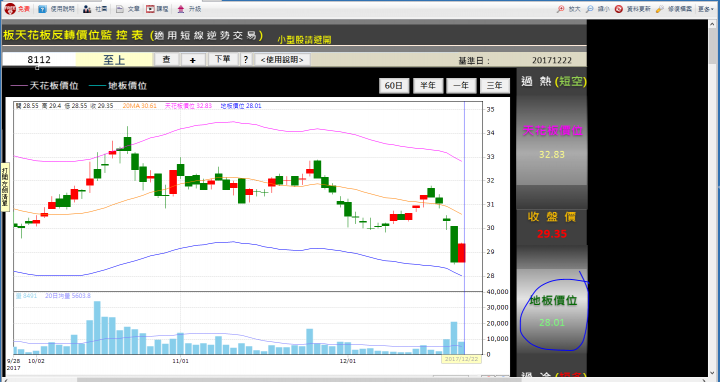
Task: Click the 升級 upgrade toolbar item
Action: click(x=189, y=9)
